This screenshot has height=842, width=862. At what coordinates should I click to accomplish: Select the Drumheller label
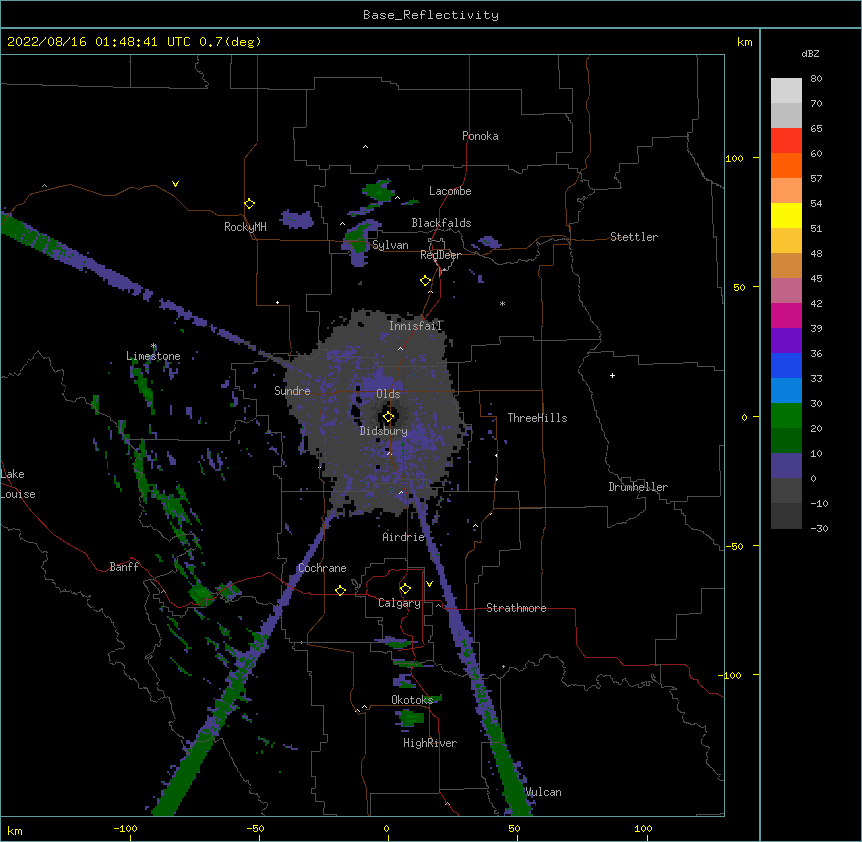point(638,487)
